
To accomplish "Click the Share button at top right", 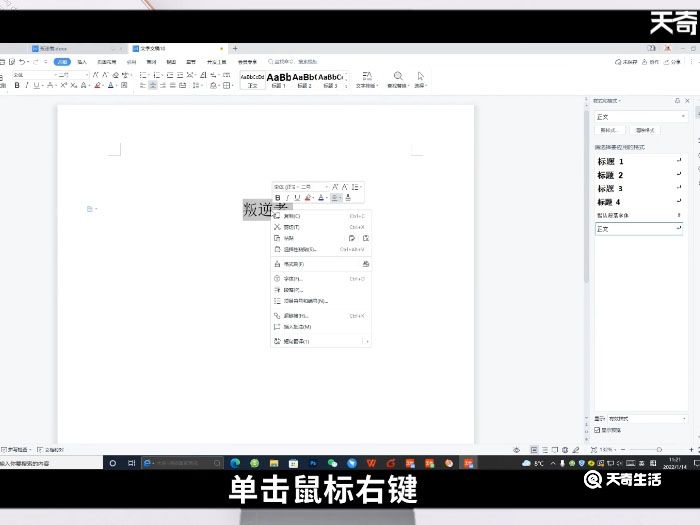I will [672, 62].
